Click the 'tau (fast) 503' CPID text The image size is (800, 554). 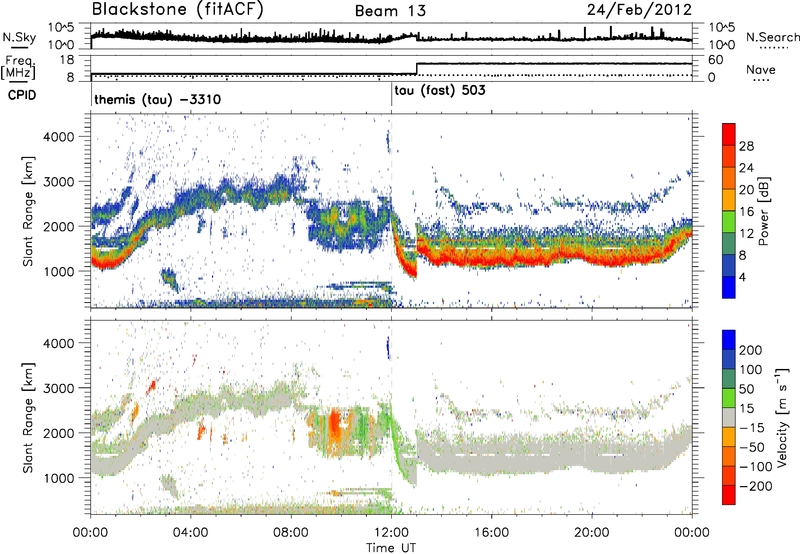[440, 91]
